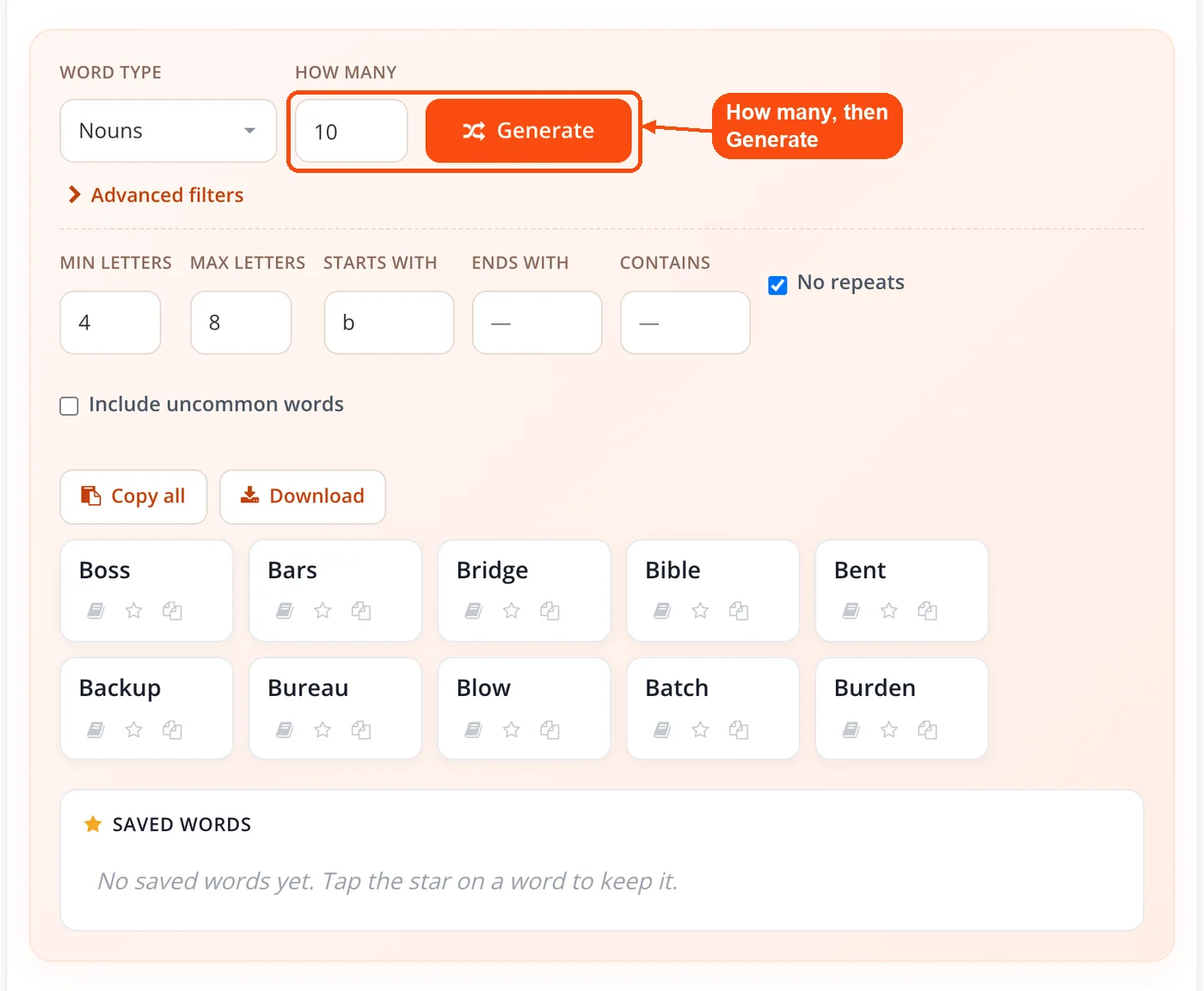Star the word Backup

[133, 729]
